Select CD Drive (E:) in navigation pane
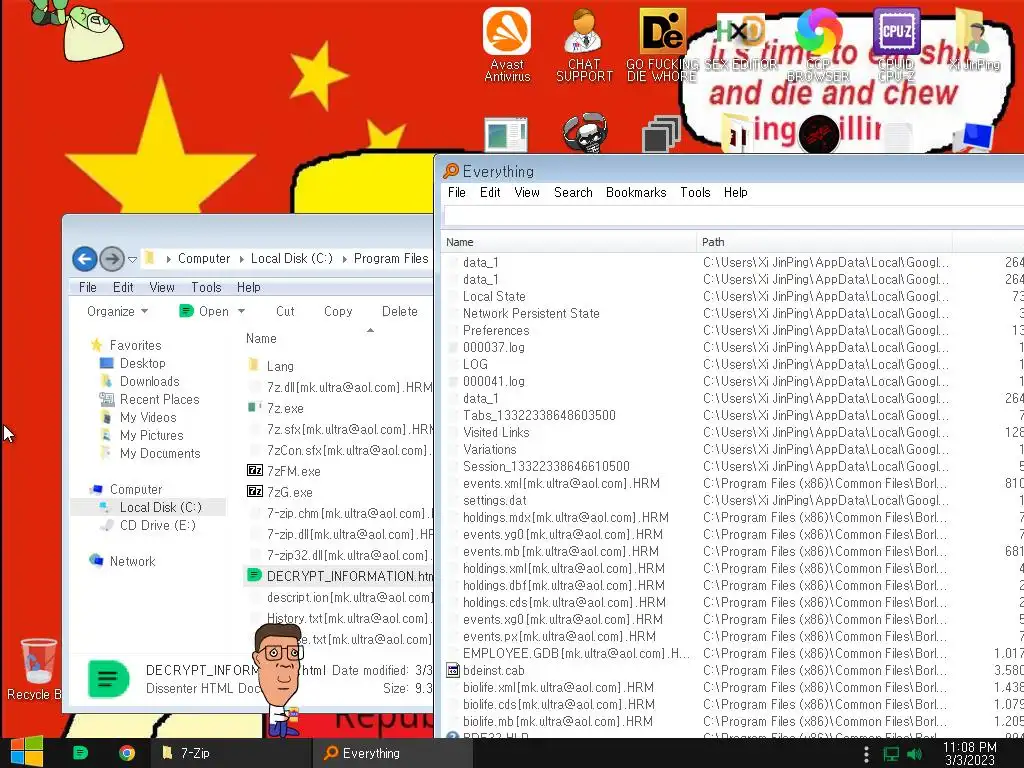This screenshot has width=1024, height=768. pyautogui.click(x=157, y=526)
